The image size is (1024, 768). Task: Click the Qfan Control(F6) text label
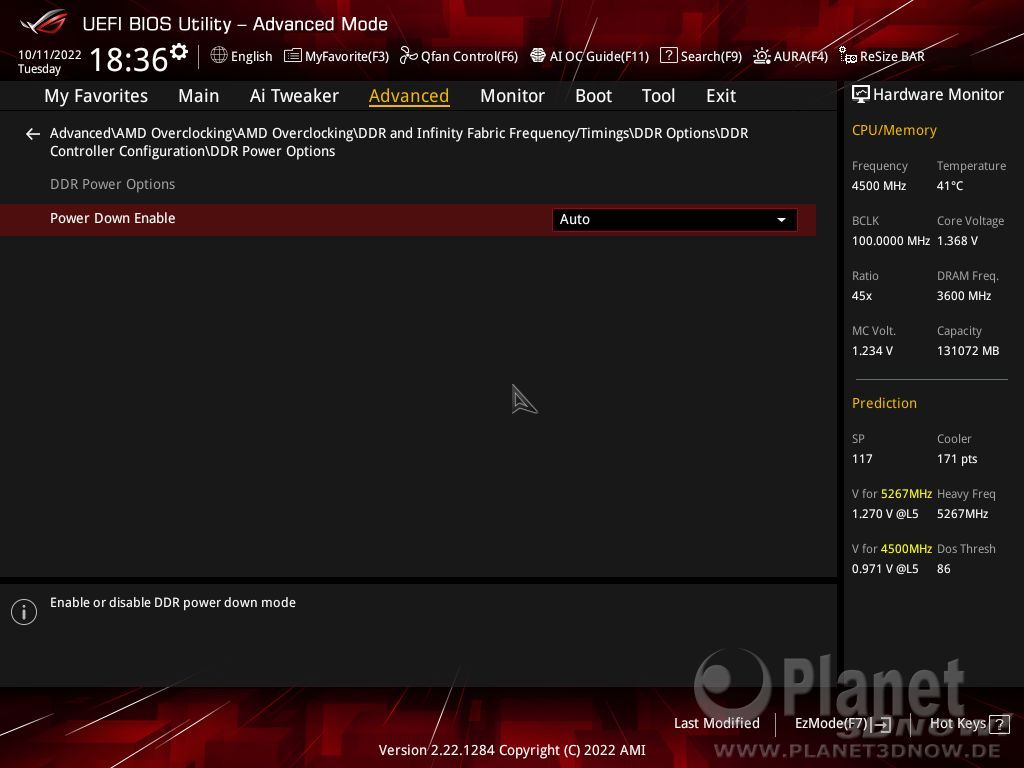tap(470, 57)
